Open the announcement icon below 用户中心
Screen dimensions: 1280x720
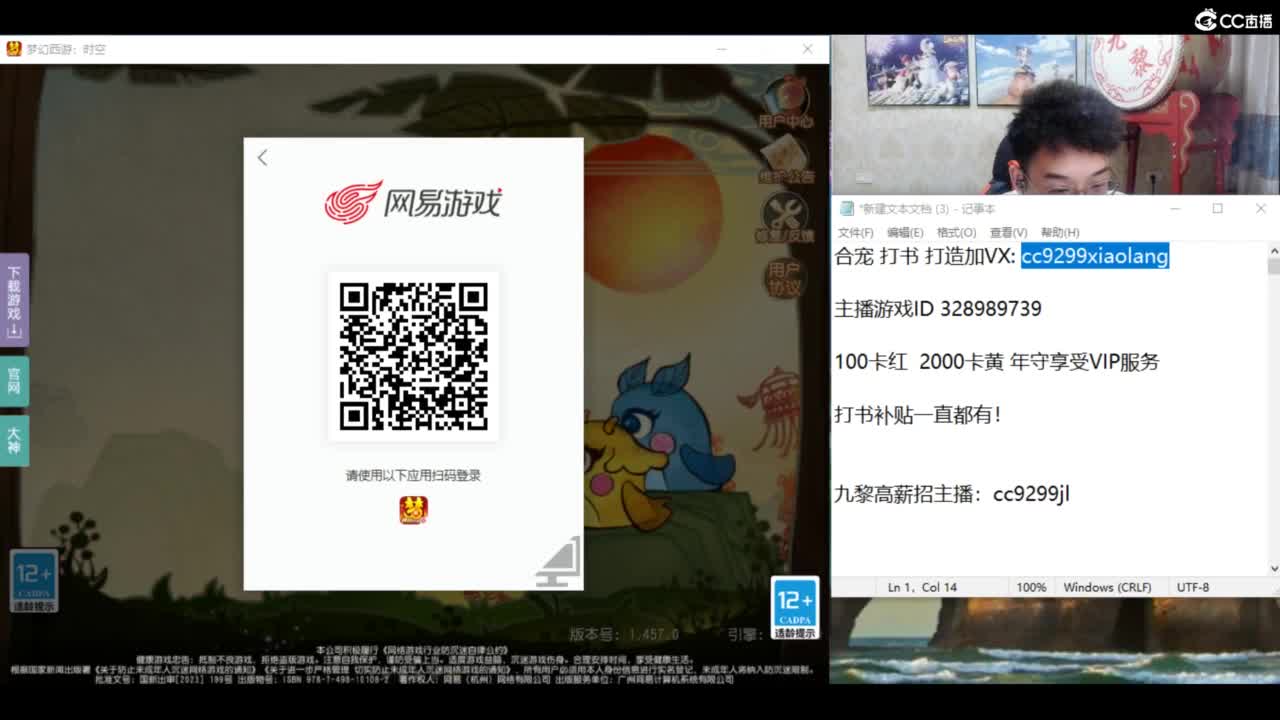pyautogui.click(x=786, y=161)
